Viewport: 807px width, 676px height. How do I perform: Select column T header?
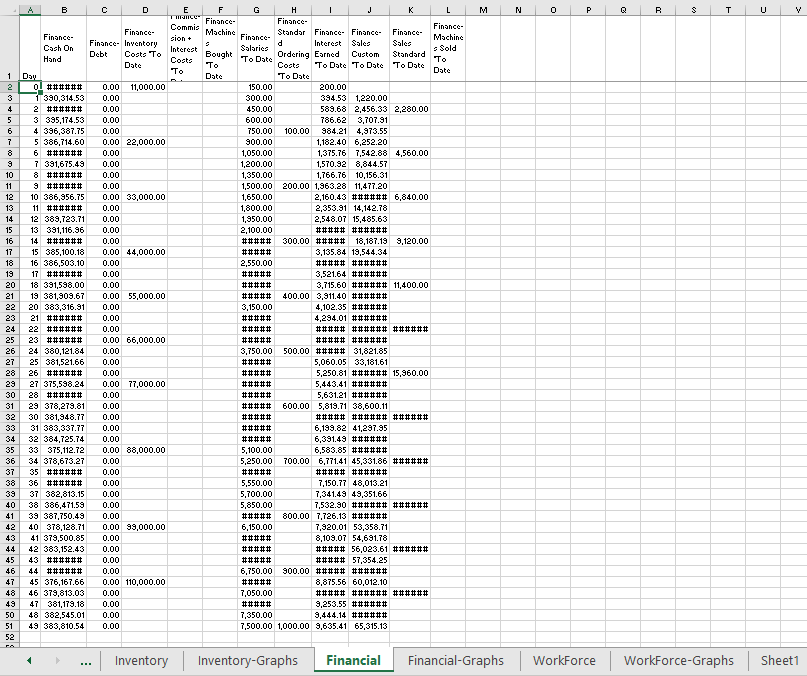pos(728,10)
